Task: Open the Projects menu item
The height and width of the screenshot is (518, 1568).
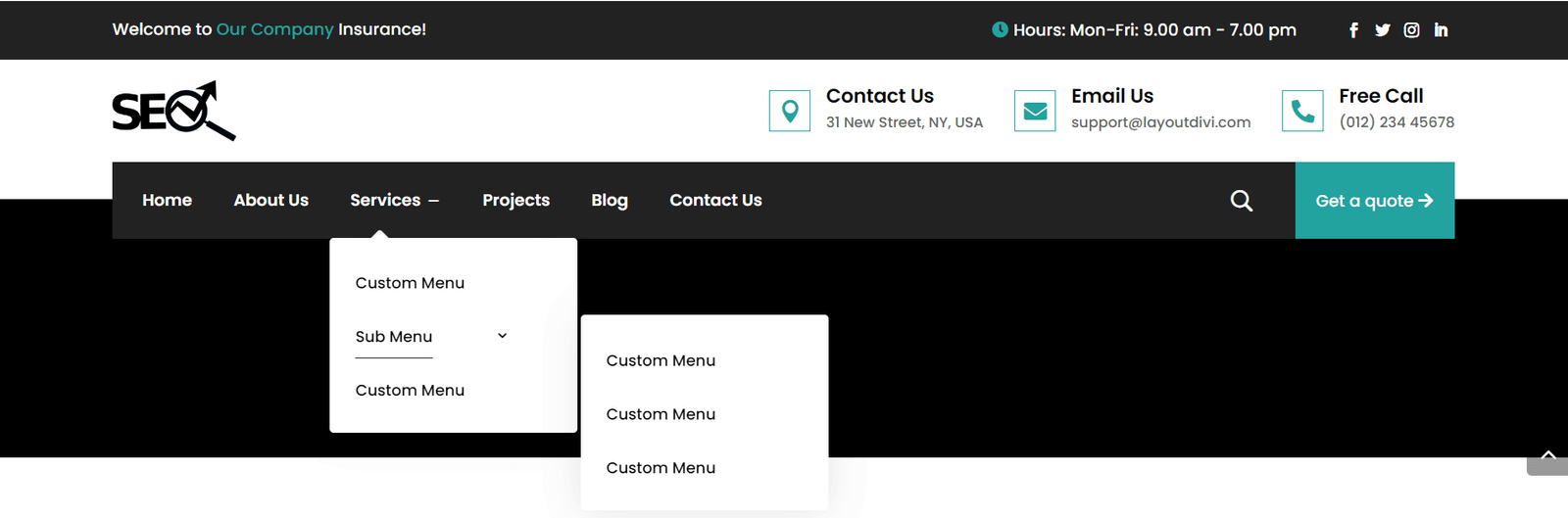Action: [515, 201]
